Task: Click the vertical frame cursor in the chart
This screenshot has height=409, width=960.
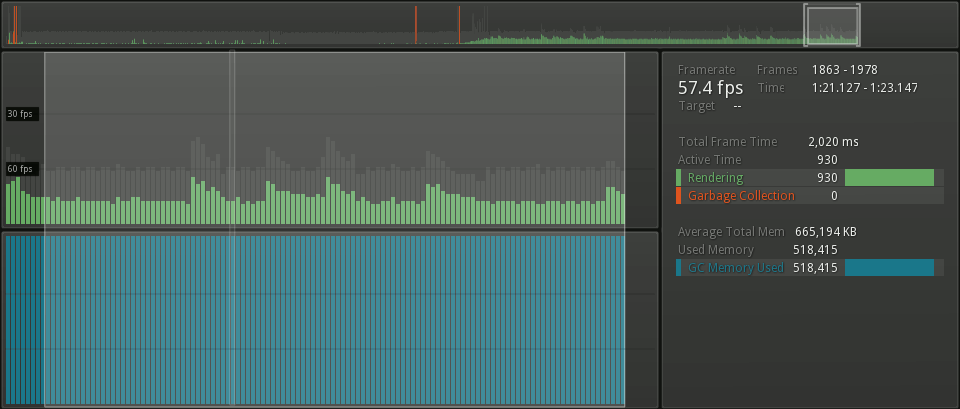Action: [x=232, y=228]
